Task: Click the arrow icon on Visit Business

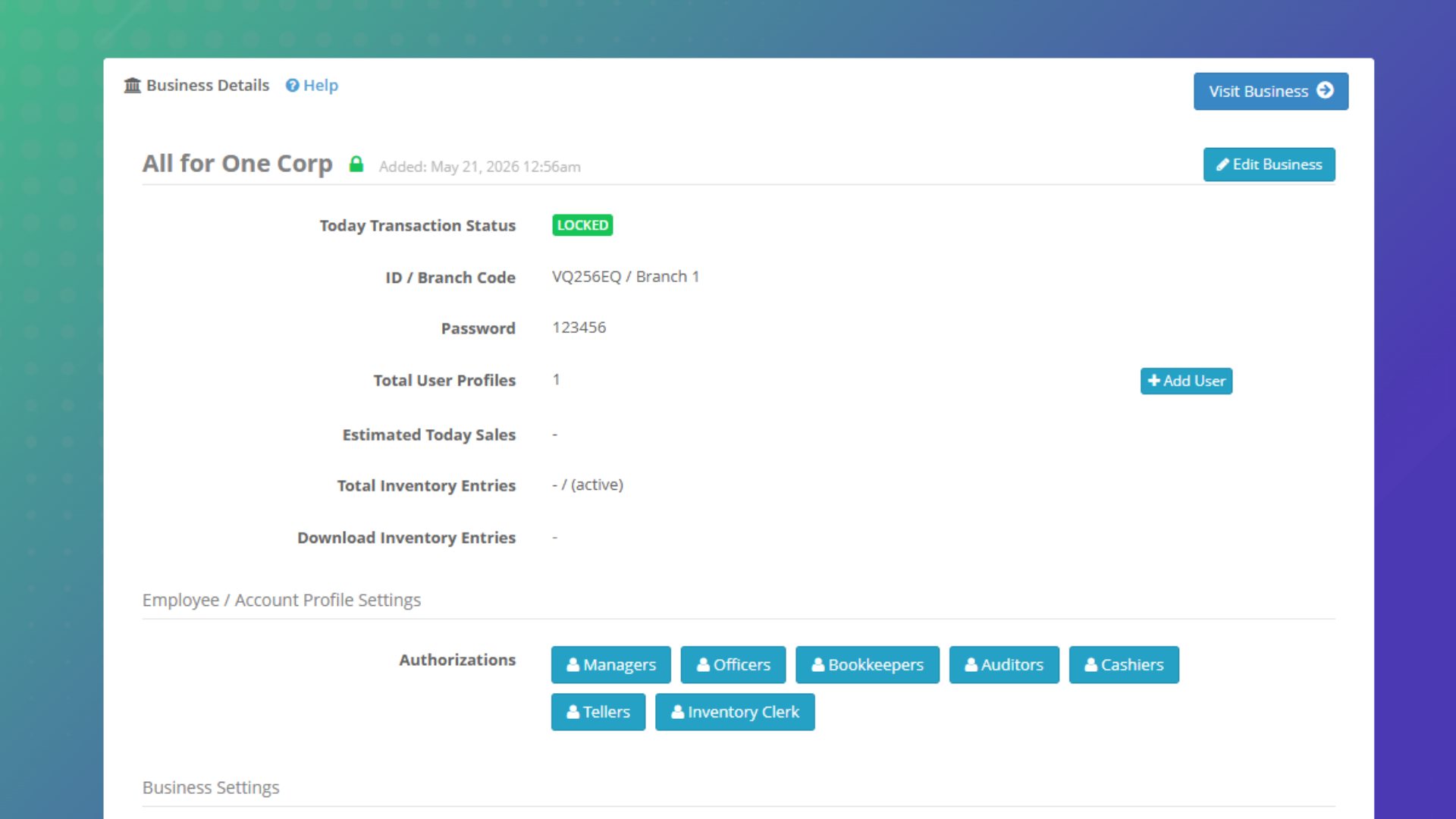Action: pyautogui.click(x=1325, y=90)
